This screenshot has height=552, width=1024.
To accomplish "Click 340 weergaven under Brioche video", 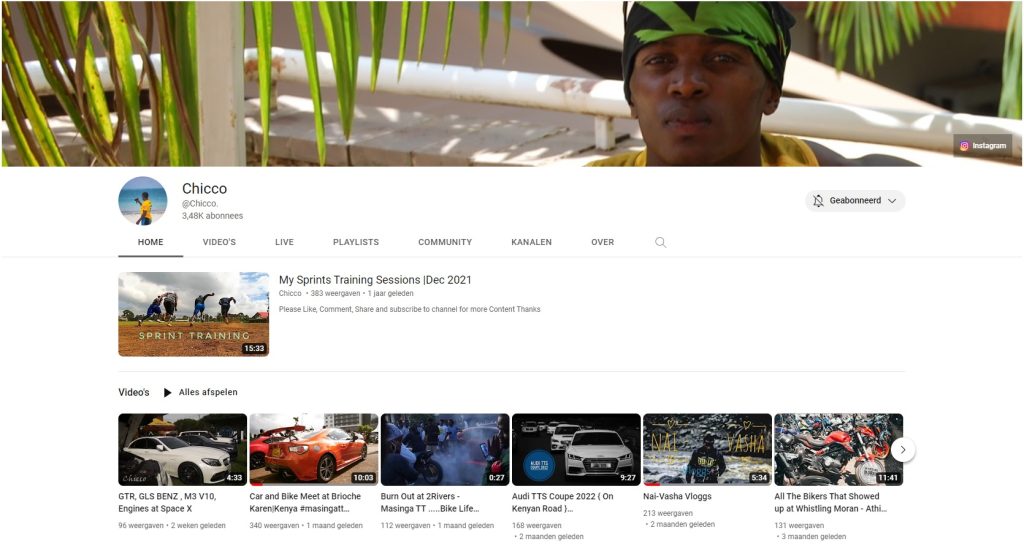I will click(272, 525).
